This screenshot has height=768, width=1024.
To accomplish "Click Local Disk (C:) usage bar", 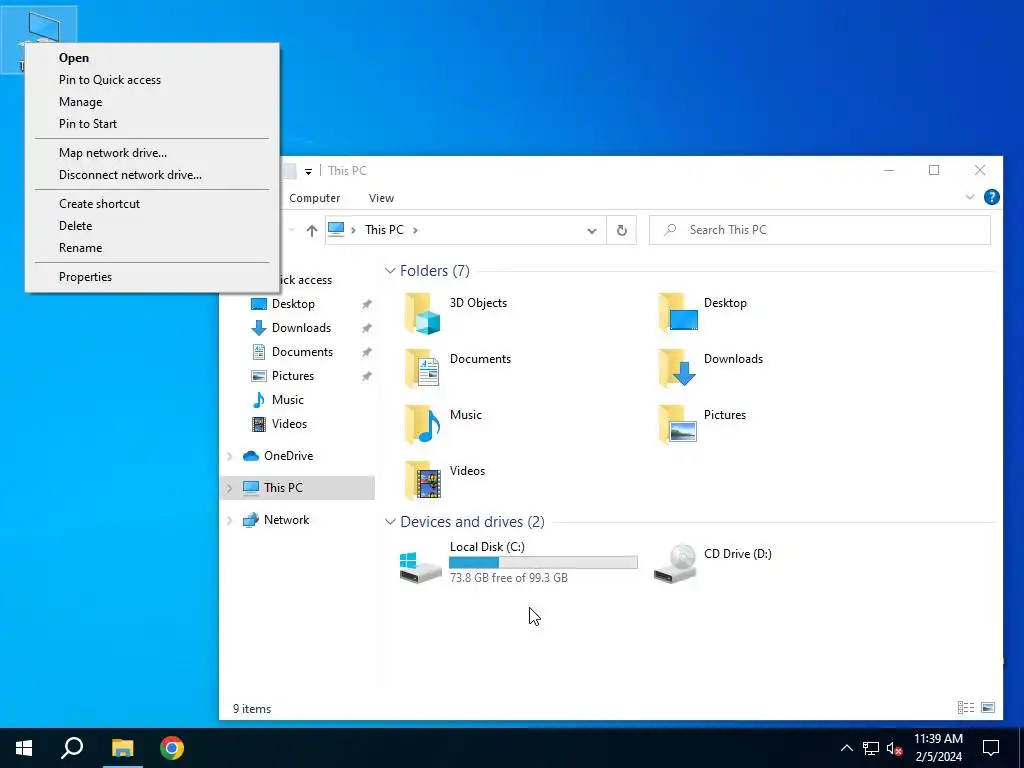I will tap(543, 562).
